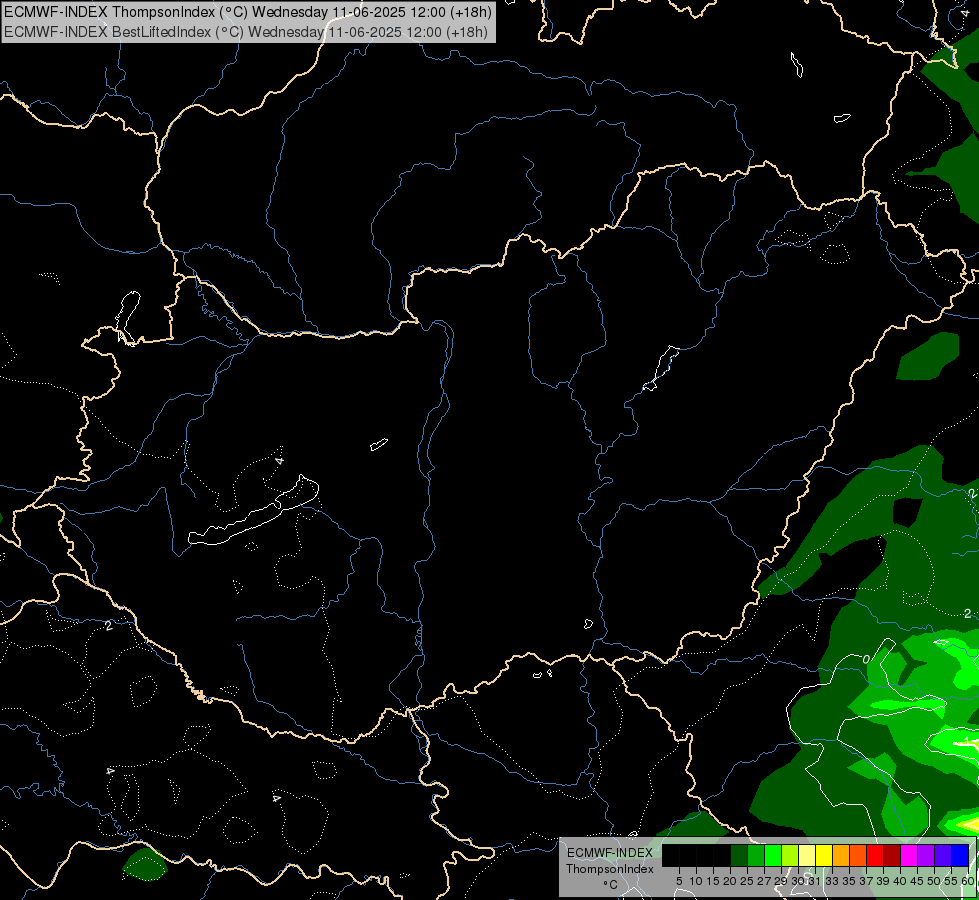Select the lime 29–30 legend swatch

point(790,855)
